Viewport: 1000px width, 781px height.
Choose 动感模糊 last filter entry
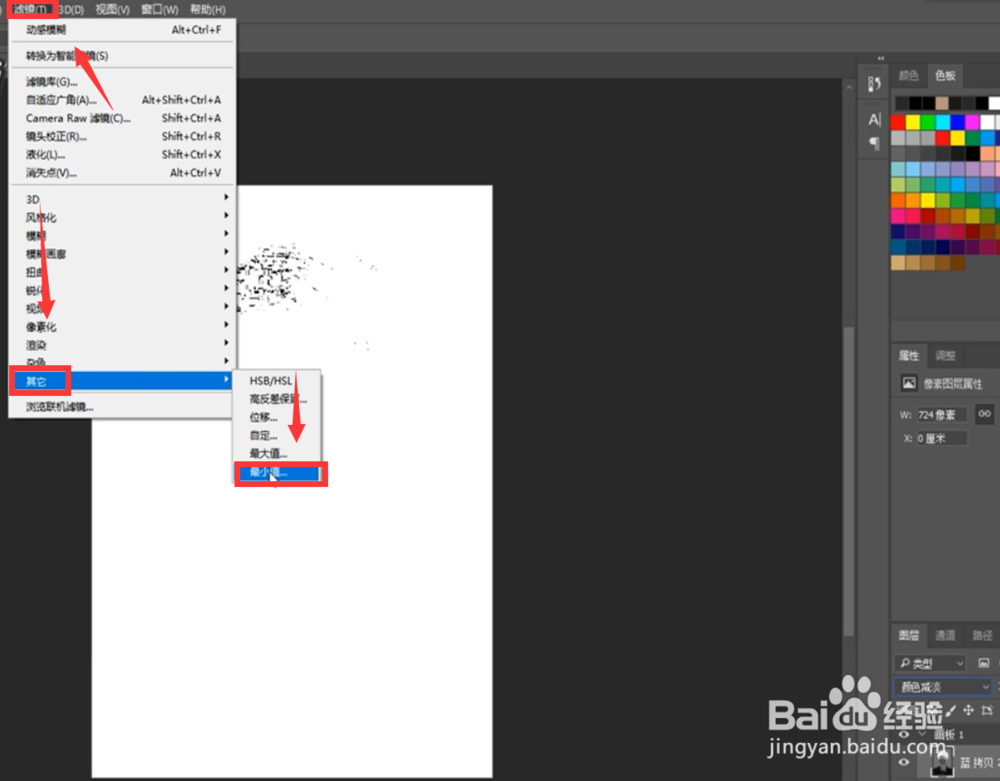[121, 29]
